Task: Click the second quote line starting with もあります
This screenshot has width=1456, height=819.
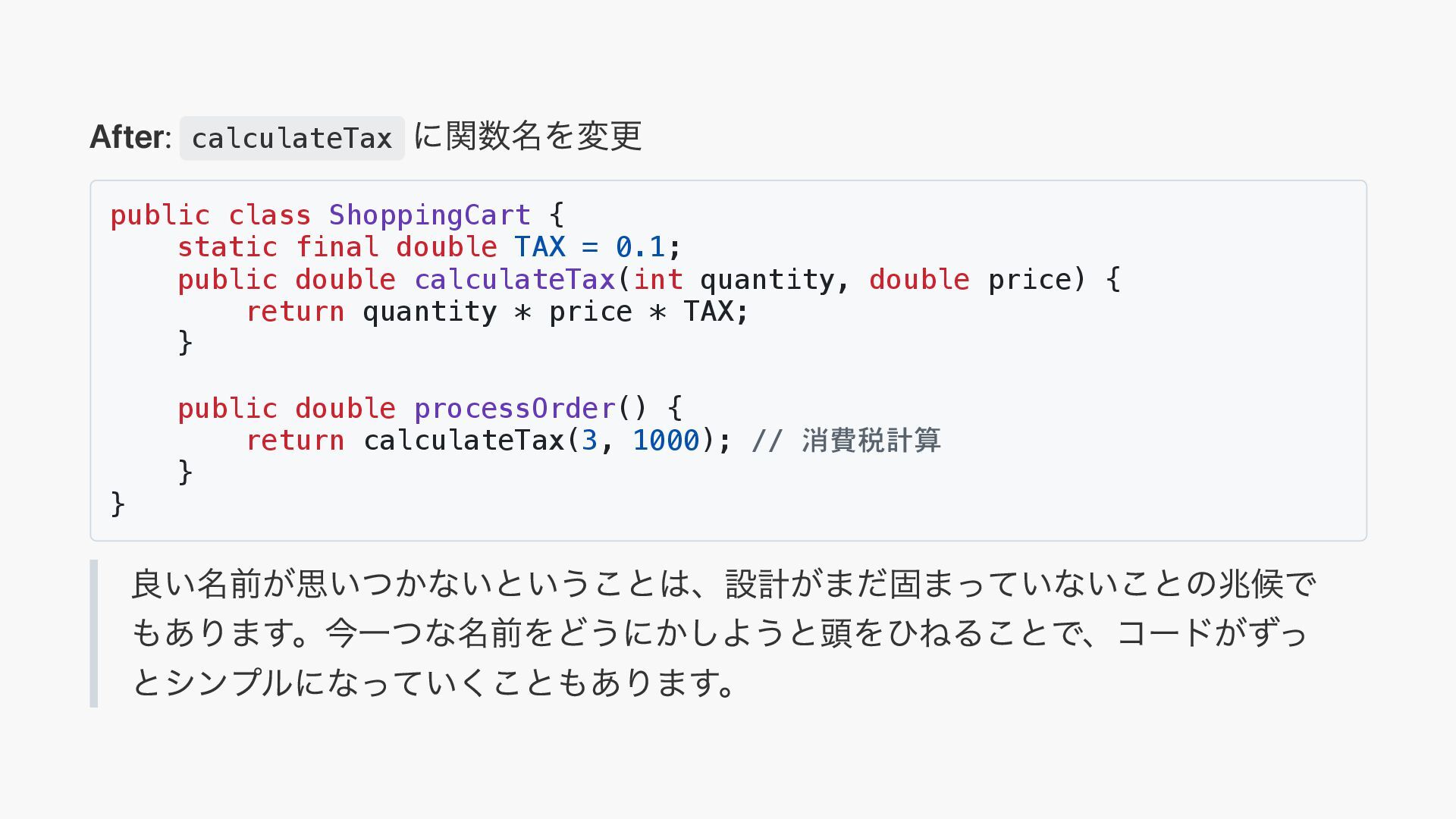Action: [719, 633]
